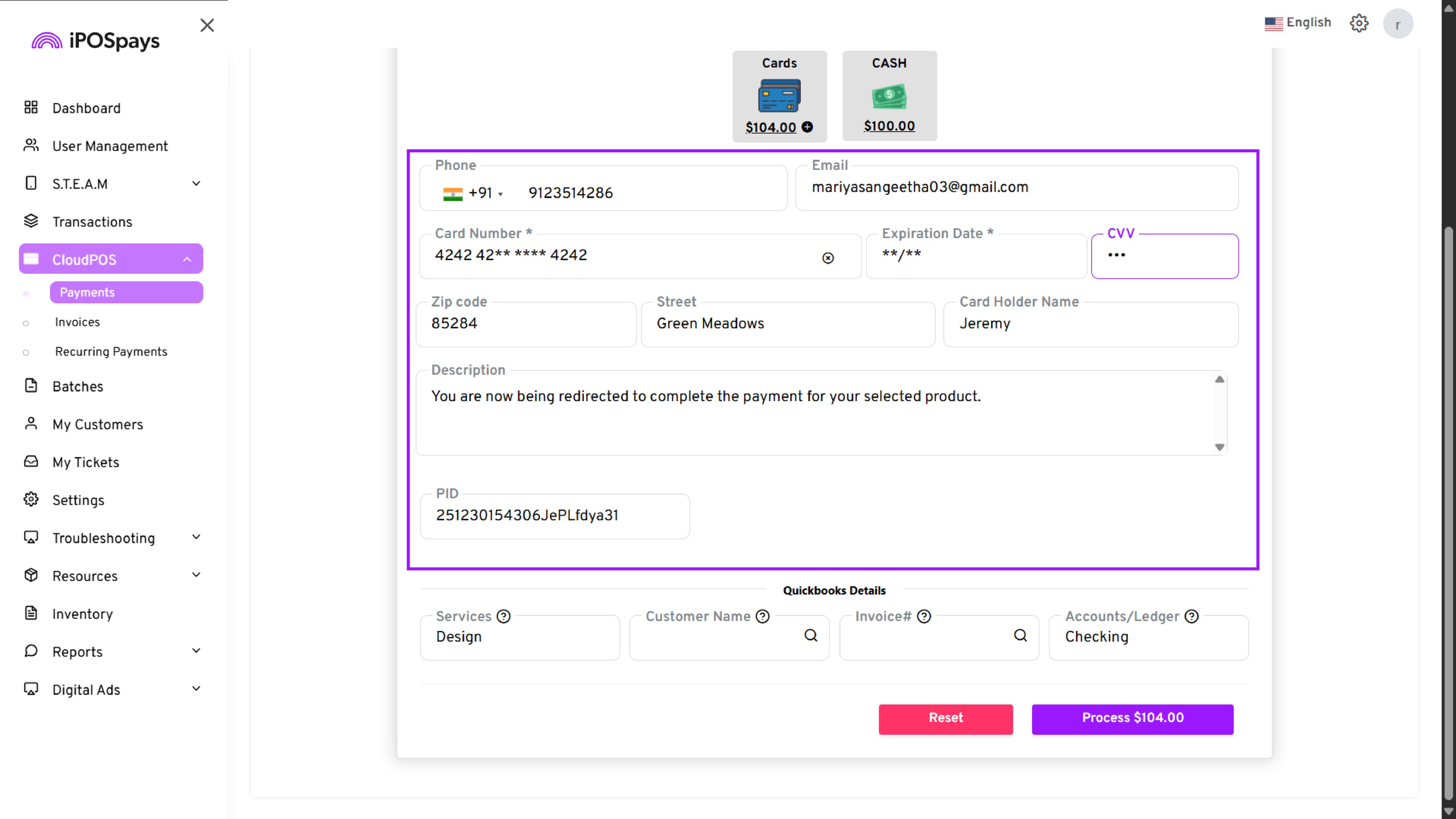Click the Description box scroll down arrow
This screenshot has width=1456, height=819.
click(1219, 447)
